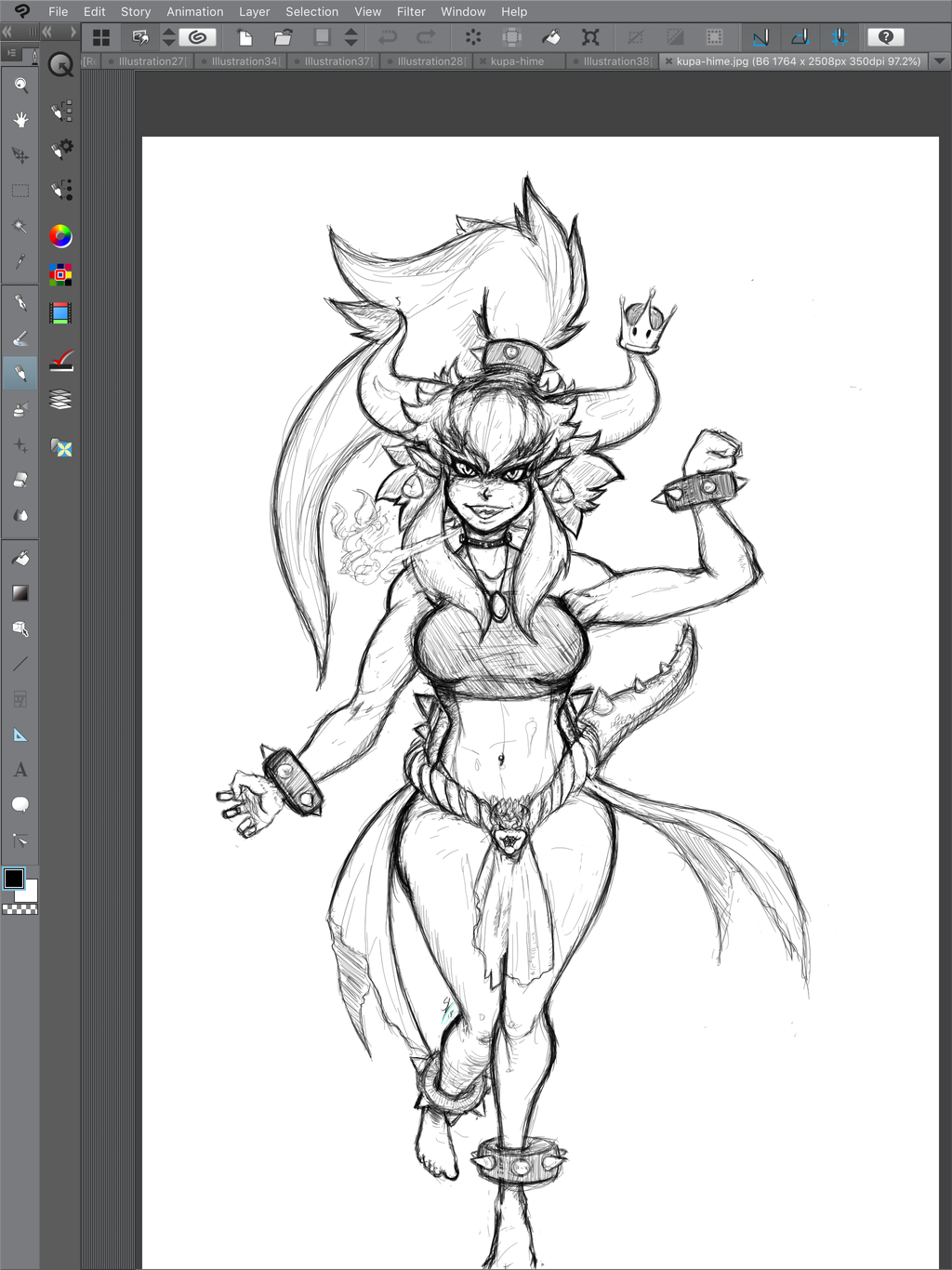This screenshot has width=952, height=1270.
Task: Select the Eyedropper tool
Action: (x=20, y=262)
